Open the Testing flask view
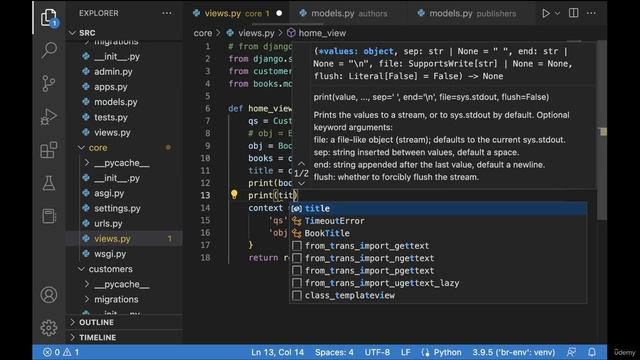Screen dimensions: 640x360 pos(49,183)
